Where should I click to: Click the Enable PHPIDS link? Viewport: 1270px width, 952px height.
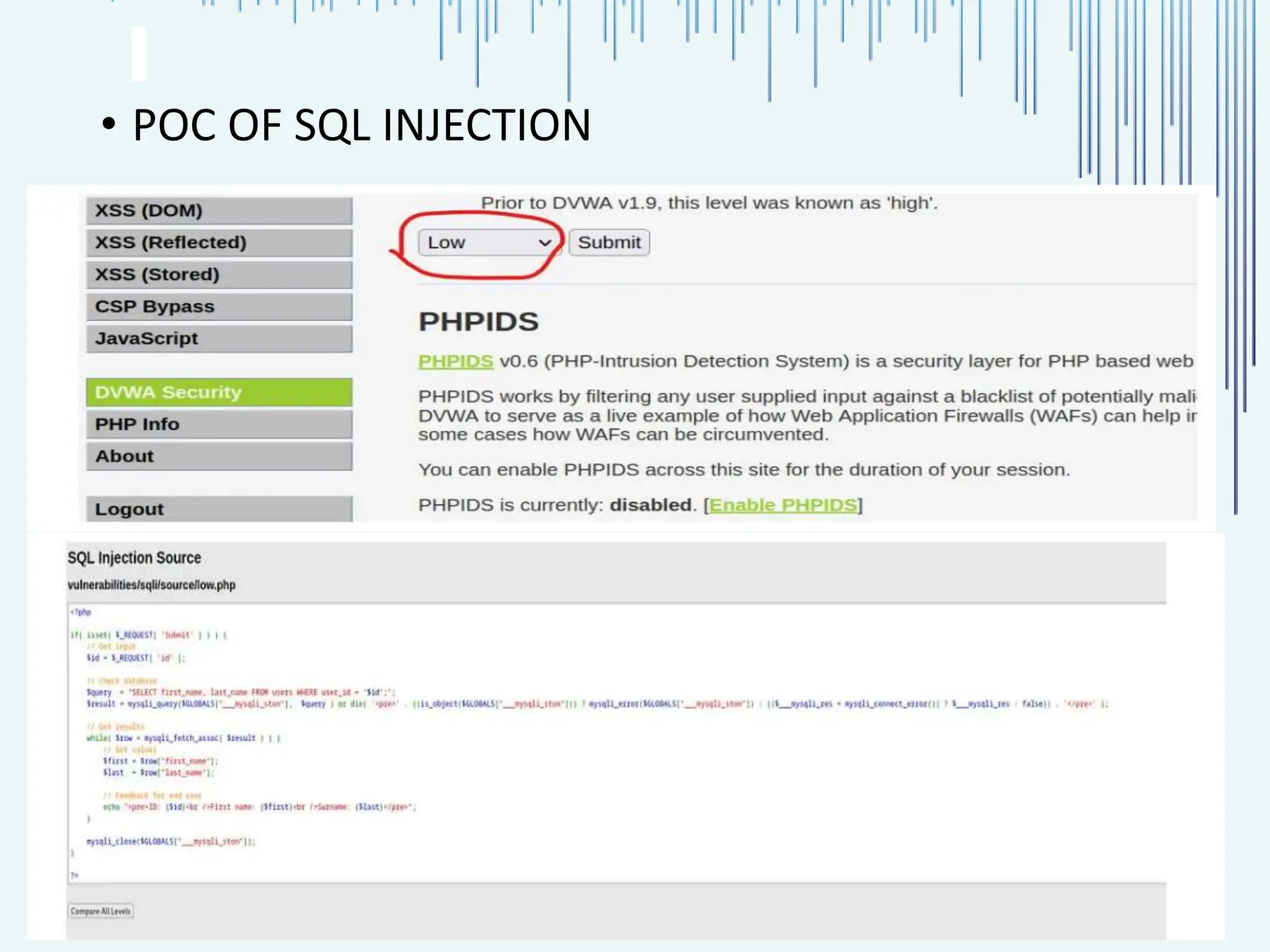pos(783,505)
